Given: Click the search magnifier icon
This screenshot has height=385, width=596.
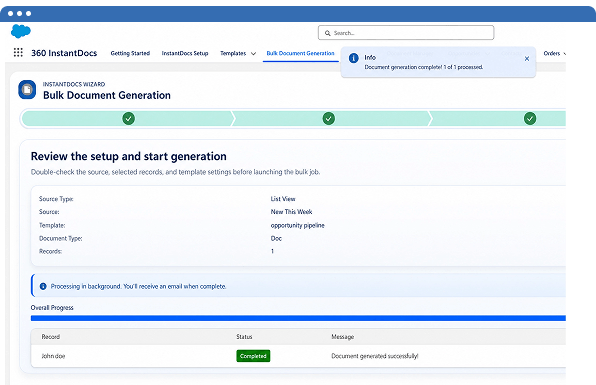Looking at the screenshot, I should [327, 33].
